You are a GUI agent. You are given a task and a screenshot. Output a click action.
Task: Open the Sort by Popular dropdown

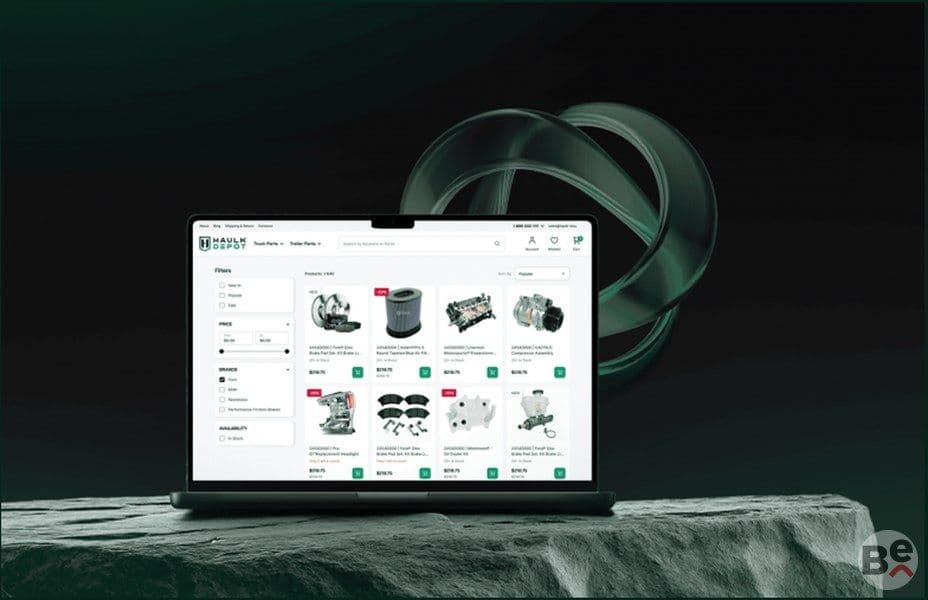pos(542,274)
